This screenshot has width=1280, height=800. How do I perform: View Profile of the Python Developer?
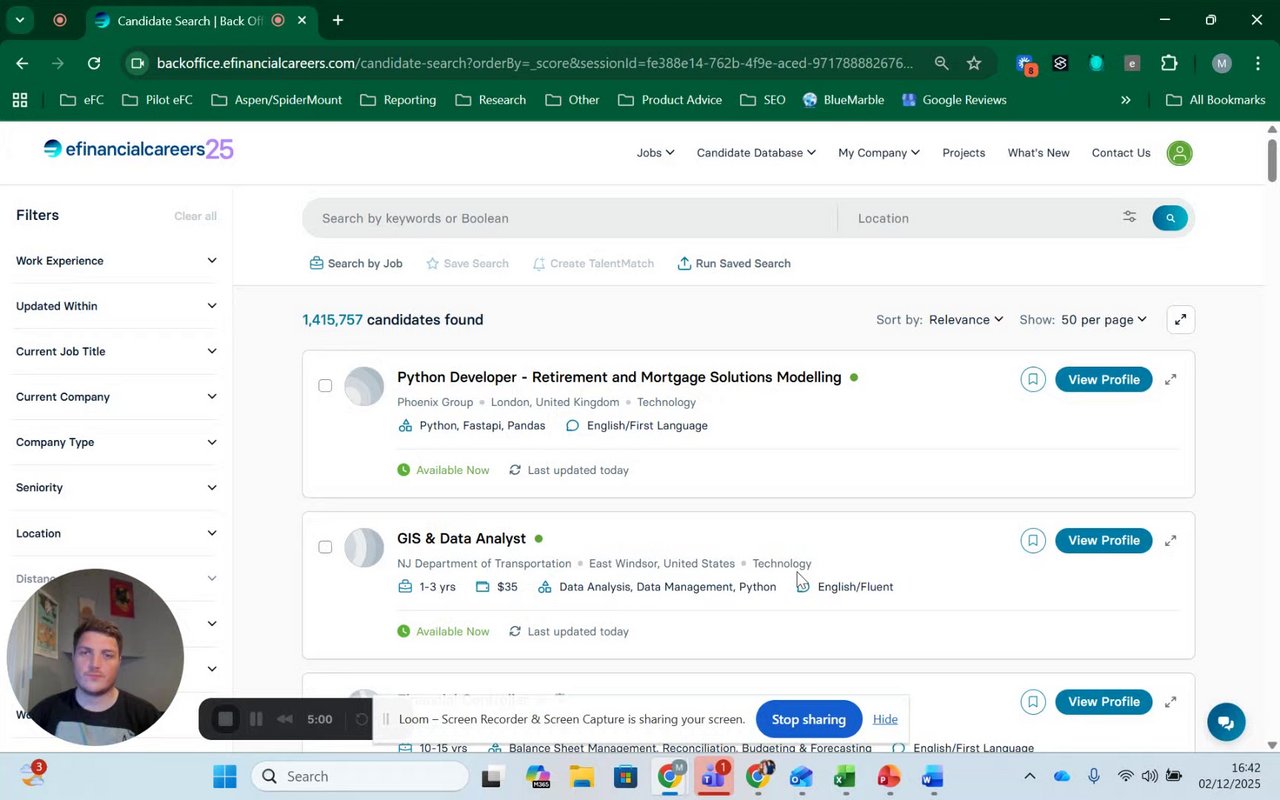[1104, 379]
